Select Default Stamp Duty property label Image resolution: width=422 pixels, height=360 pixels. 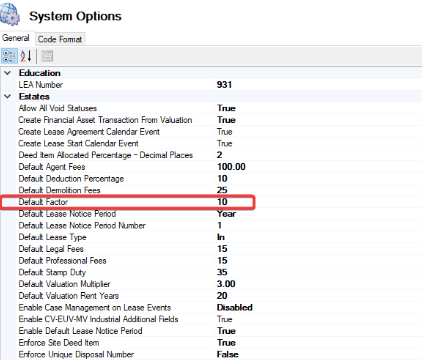click(x=52, y=272)
